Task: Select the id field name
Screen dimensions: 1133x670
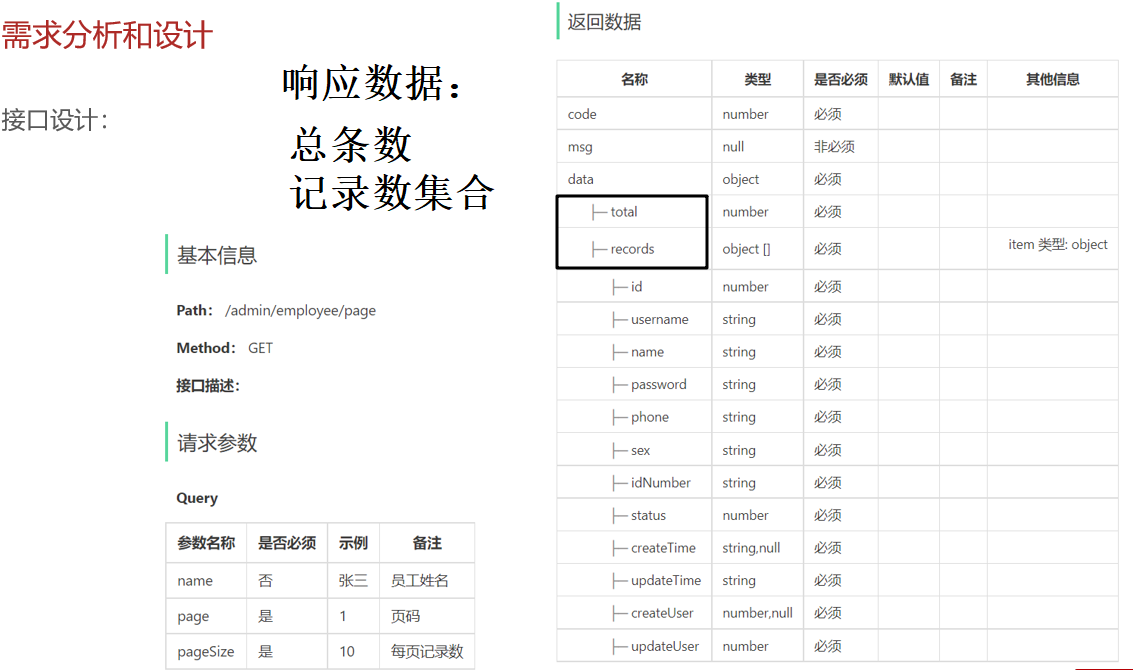Action: coord(637,287)
